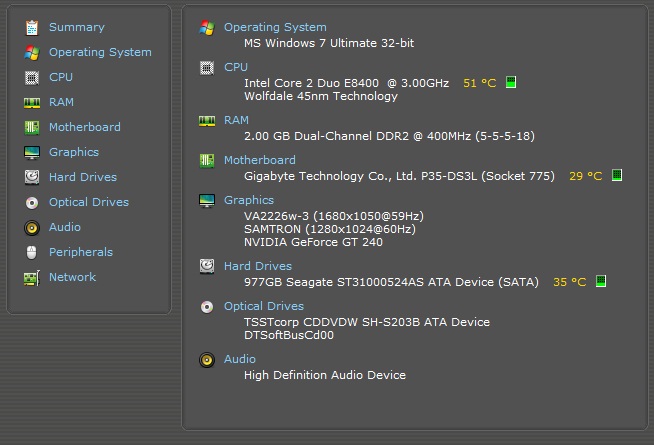Click the Peripherals mouse icon in sidebar
The image size is (654, 445).
(32, 252)
